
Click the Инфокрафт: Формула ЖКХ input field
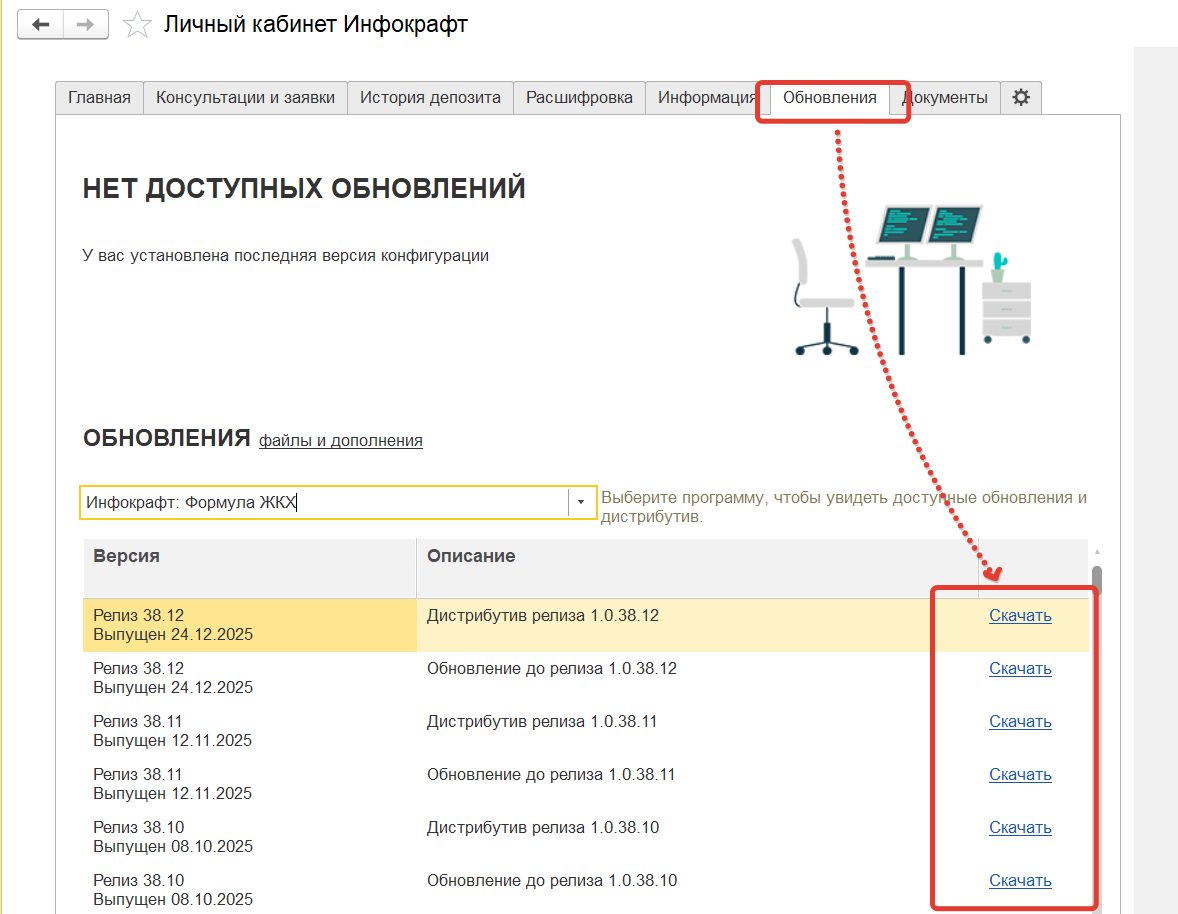[x=323, y=502]
